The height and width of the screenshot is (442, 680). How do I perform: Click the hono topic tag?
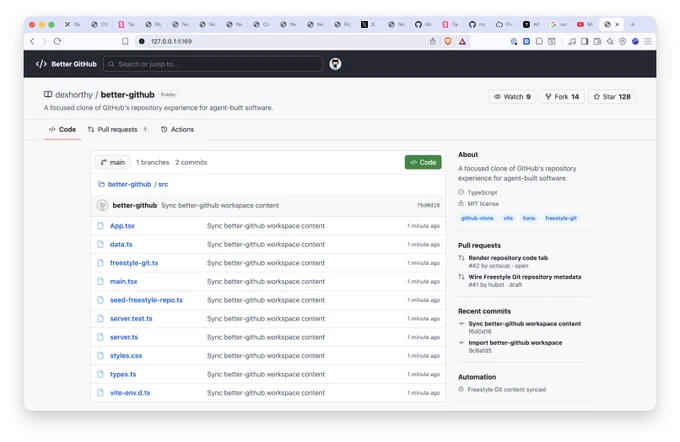click(529, 218)
